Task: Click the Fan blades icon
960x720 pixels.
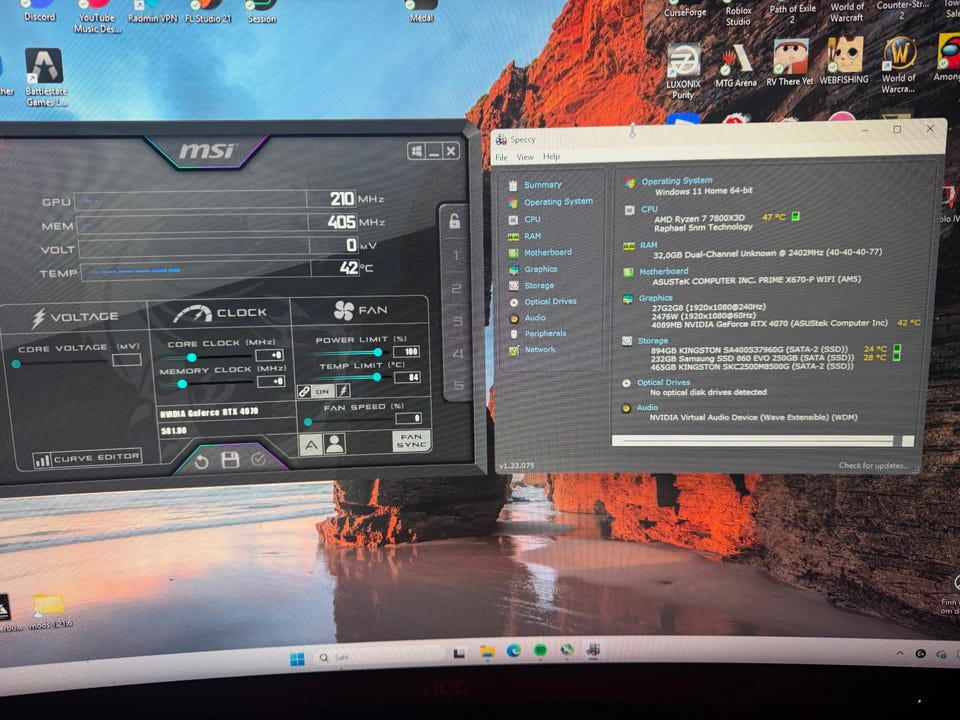Action: click(343, 310)
